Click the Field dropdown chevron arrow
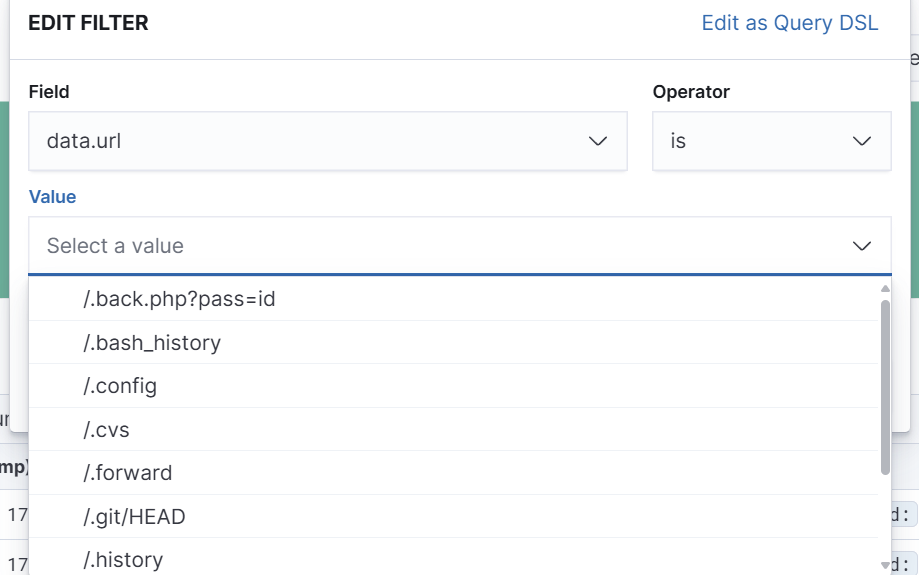 click(598, 141)
